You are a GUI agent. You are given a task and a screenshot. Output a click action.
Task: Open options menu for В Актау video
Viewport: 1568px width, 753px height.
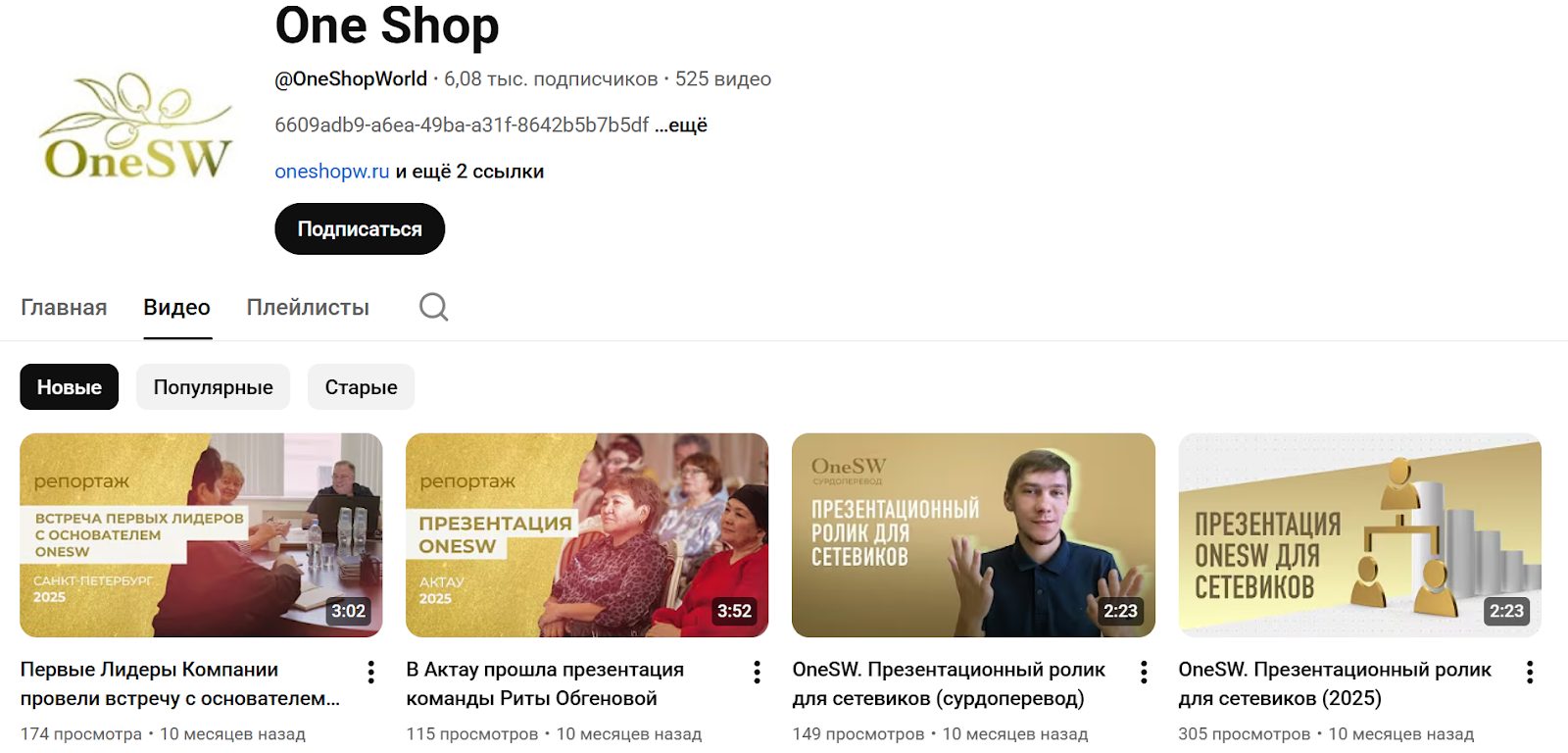pos(757,672)
